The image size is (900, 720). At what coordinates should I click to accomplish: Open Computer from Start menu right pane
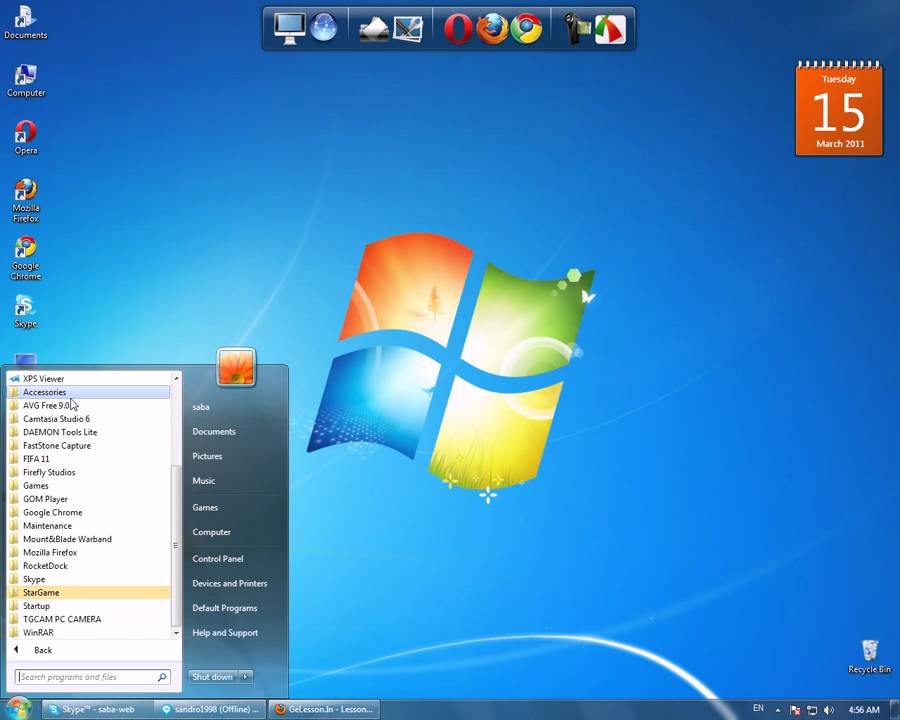tap(212, 532)
